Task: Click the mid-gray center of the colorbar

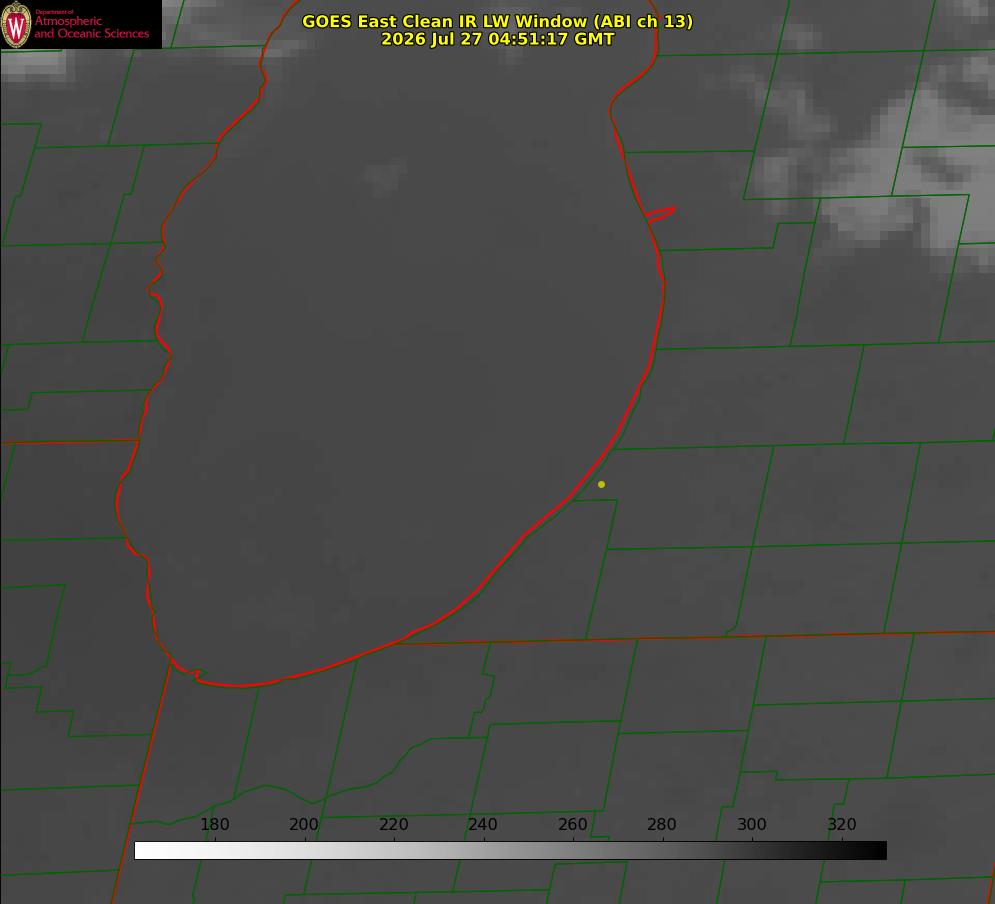Action: pos(510,851)
